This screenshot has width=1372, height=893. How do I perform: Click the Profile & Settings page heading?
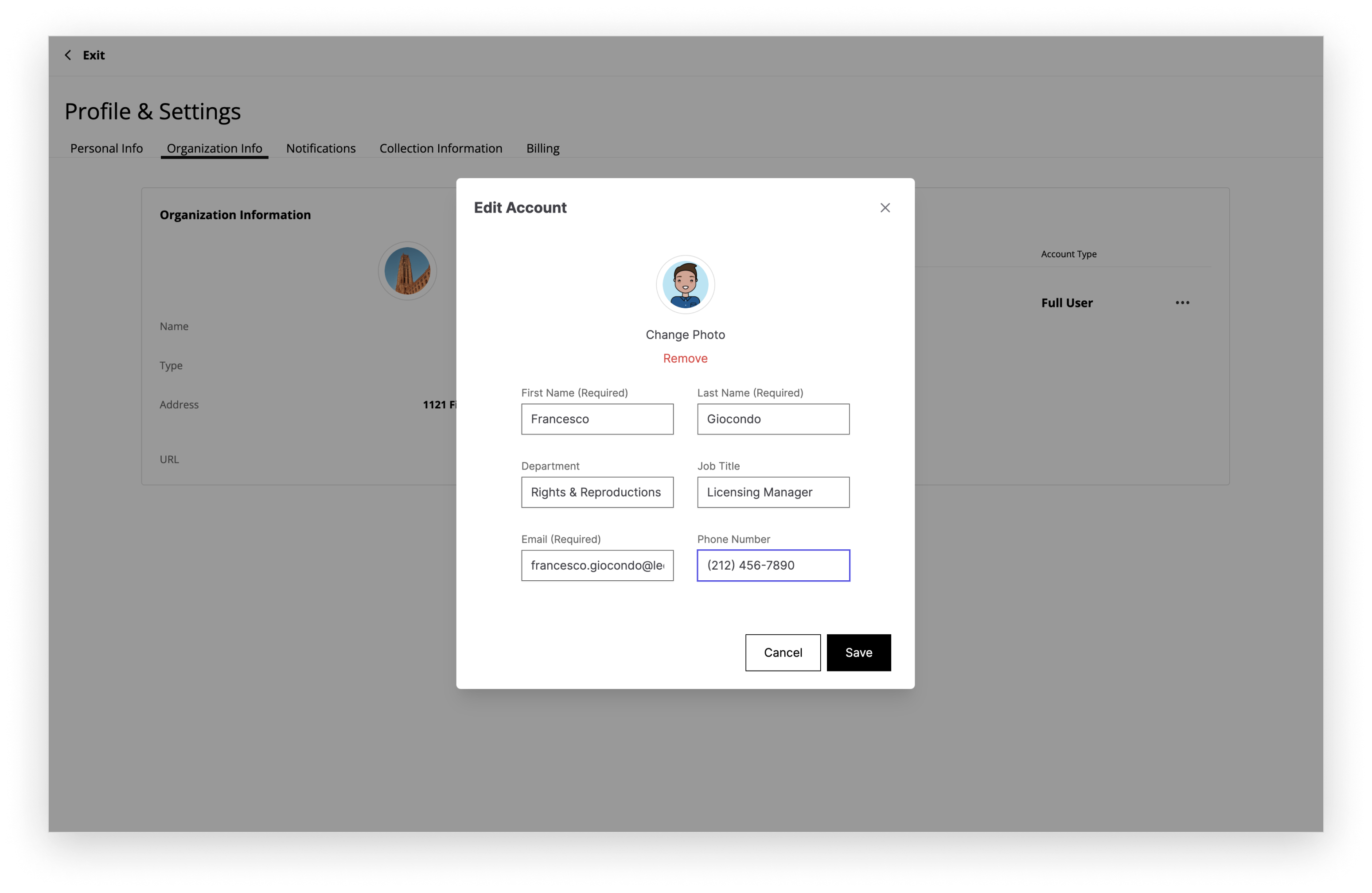coord(152,111)
